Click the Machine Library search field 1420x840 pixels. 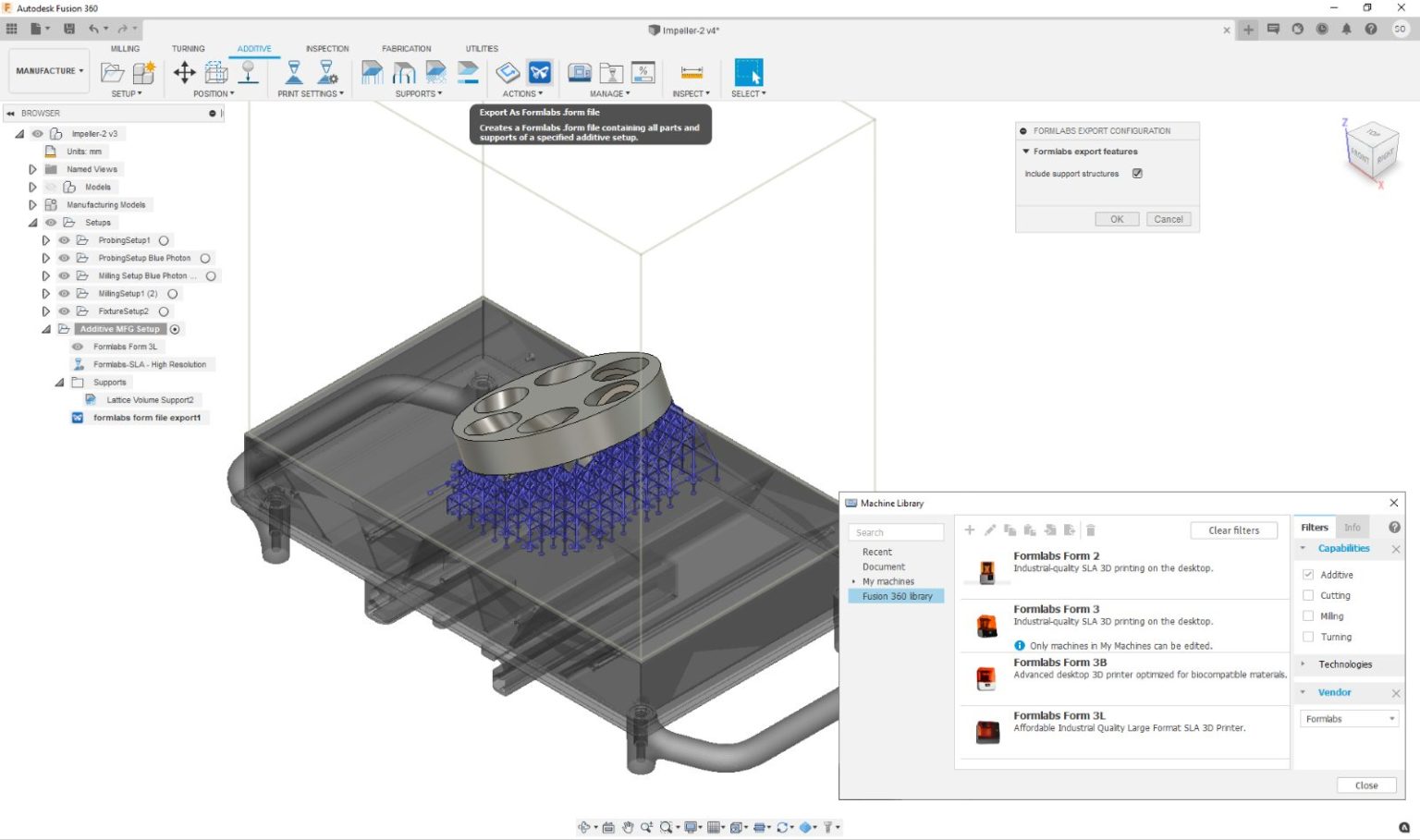tap(896, 531)
